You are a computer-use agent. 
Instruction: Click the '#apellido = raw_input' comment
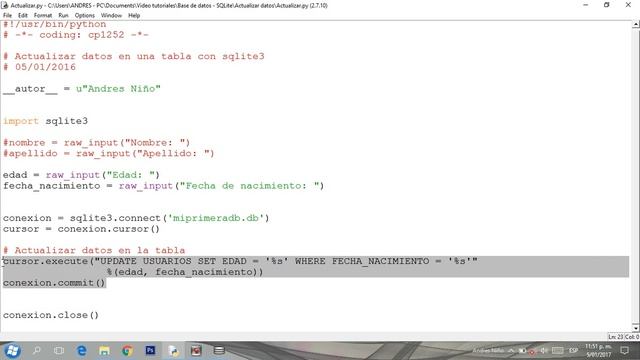[x=109, y=153]
